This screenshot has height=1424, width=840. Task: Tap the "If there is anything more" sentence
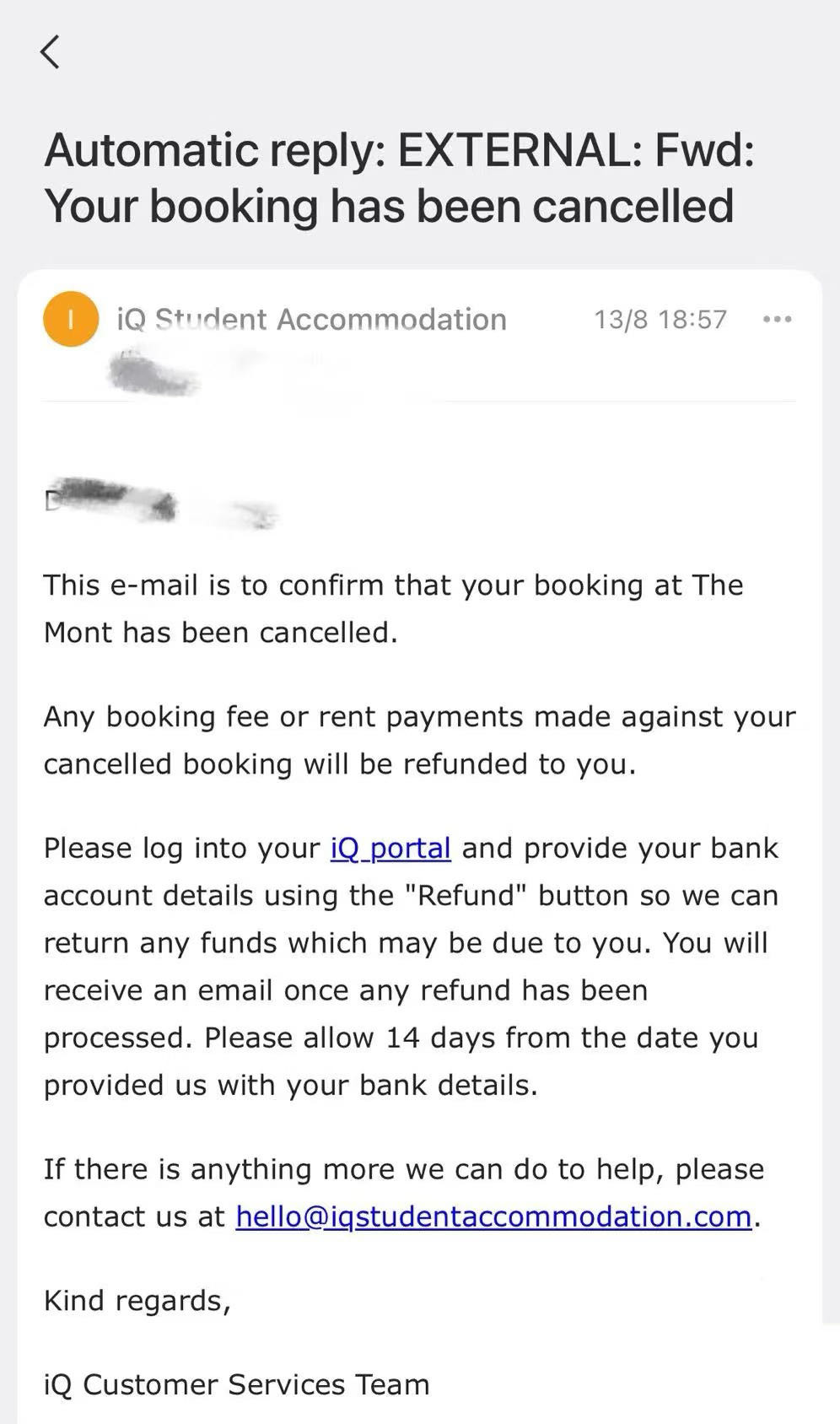pyautogui.click(x=403, y=1169)
